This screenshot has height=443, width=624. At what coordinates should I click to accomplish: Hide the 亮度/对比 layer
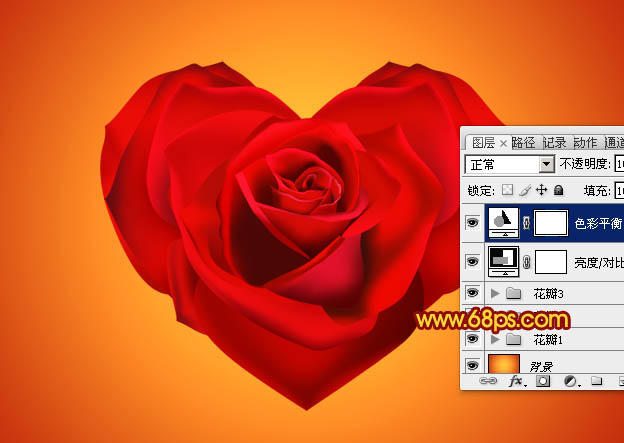(472, 262)
